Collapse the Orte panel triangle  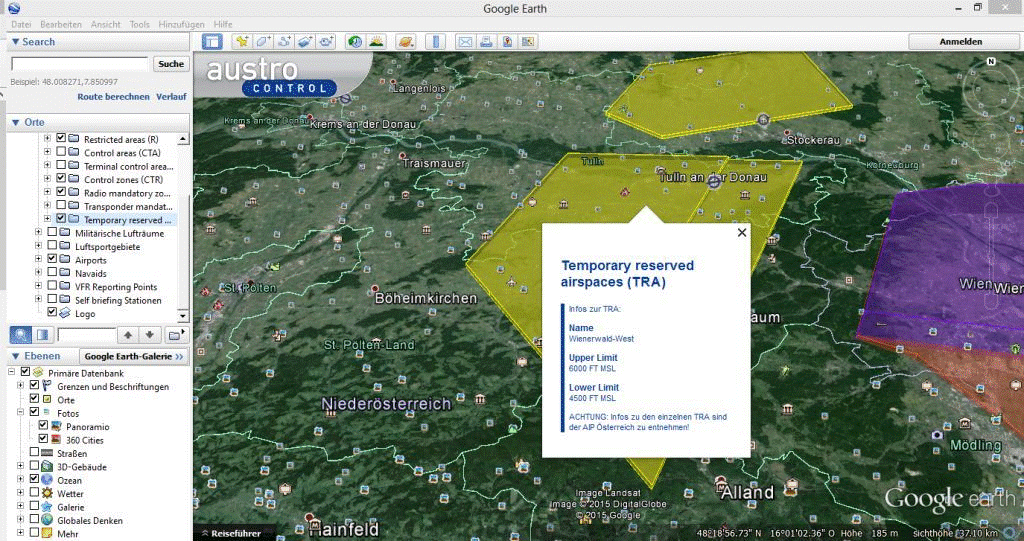tap(15, 122)
